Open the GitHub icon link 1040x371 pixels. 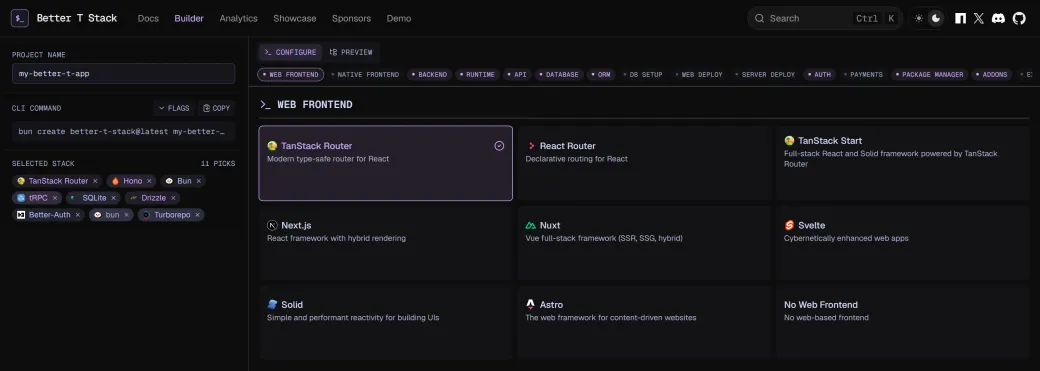[1019, 19]
